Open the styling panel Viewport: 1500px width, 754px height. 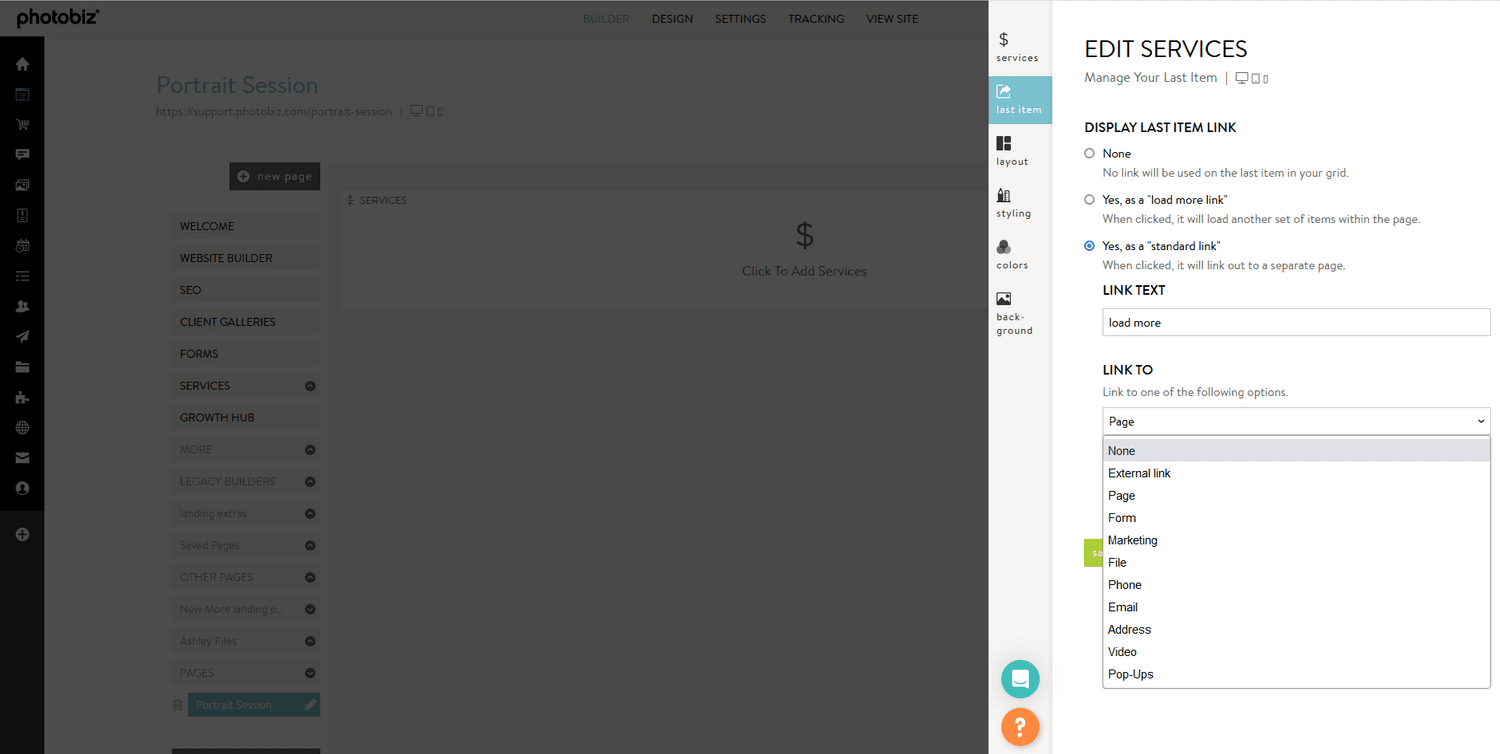tap(1013, 203)
